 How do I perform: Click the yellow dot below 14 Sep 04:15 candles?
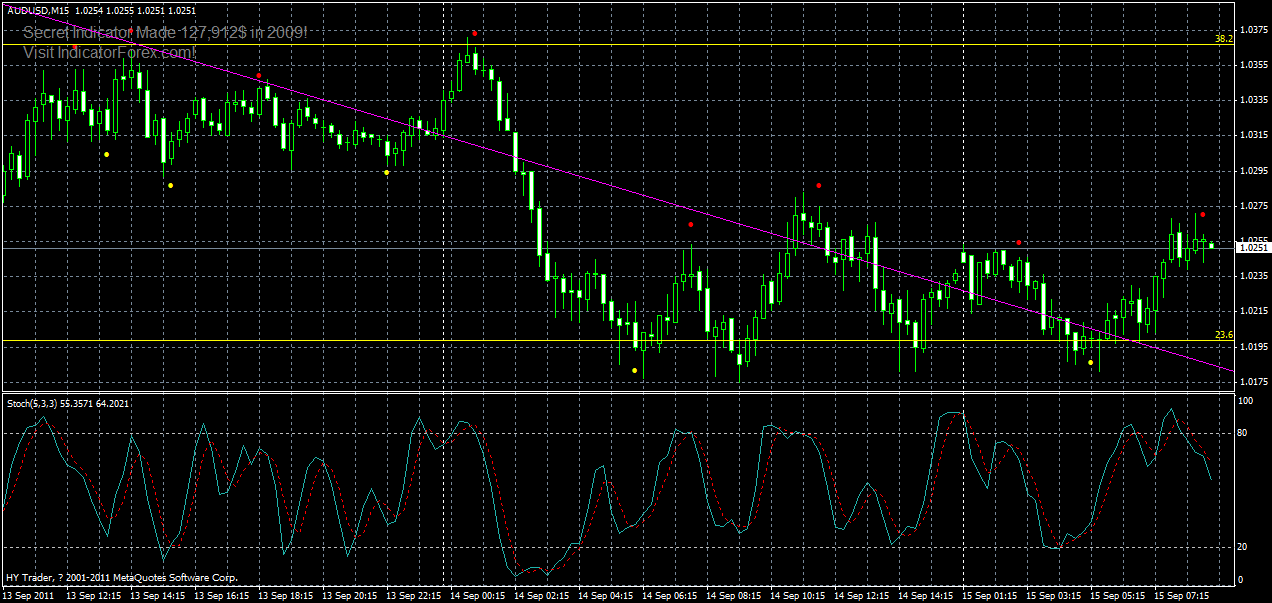pyautogui.click(x=633, y=368)
